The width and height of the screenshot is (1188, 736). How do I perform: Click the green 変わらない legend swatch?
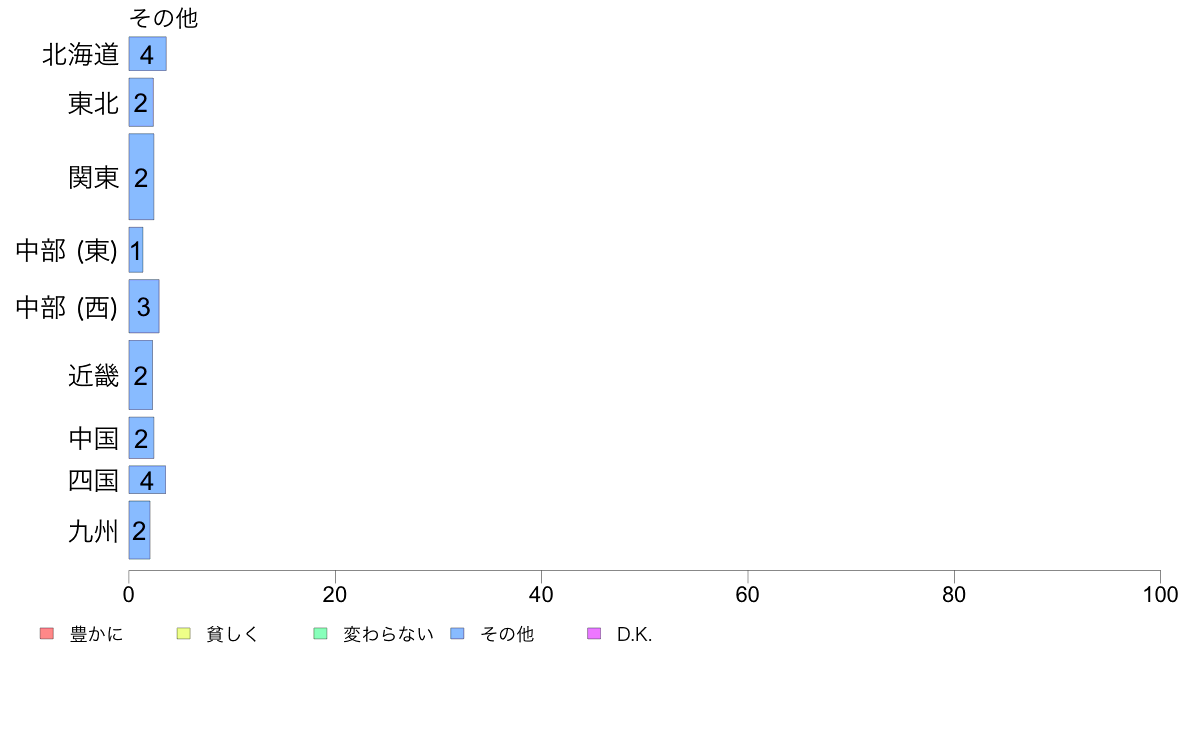click(x=320, y=634)
